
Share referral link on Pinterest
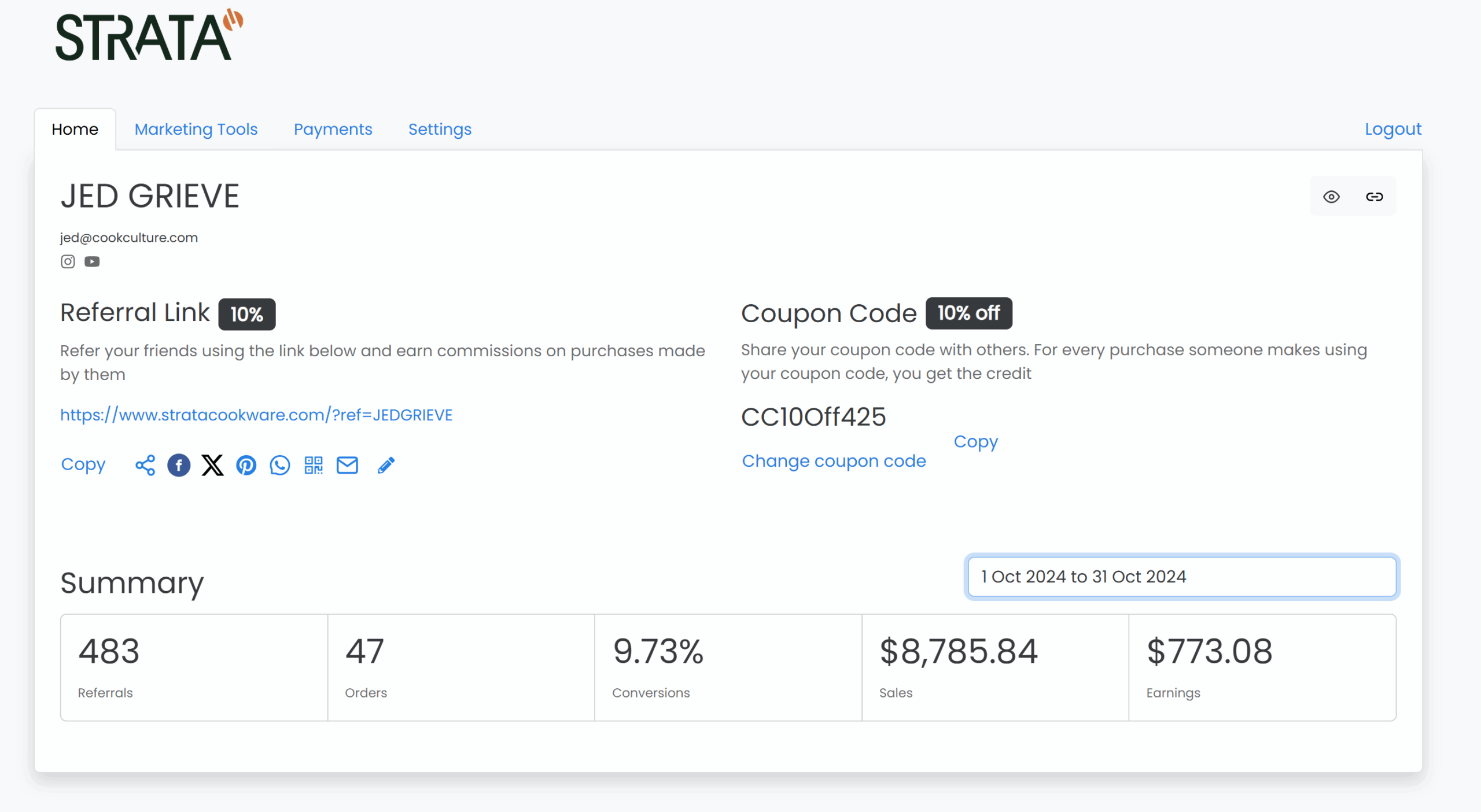click(246, 465)
